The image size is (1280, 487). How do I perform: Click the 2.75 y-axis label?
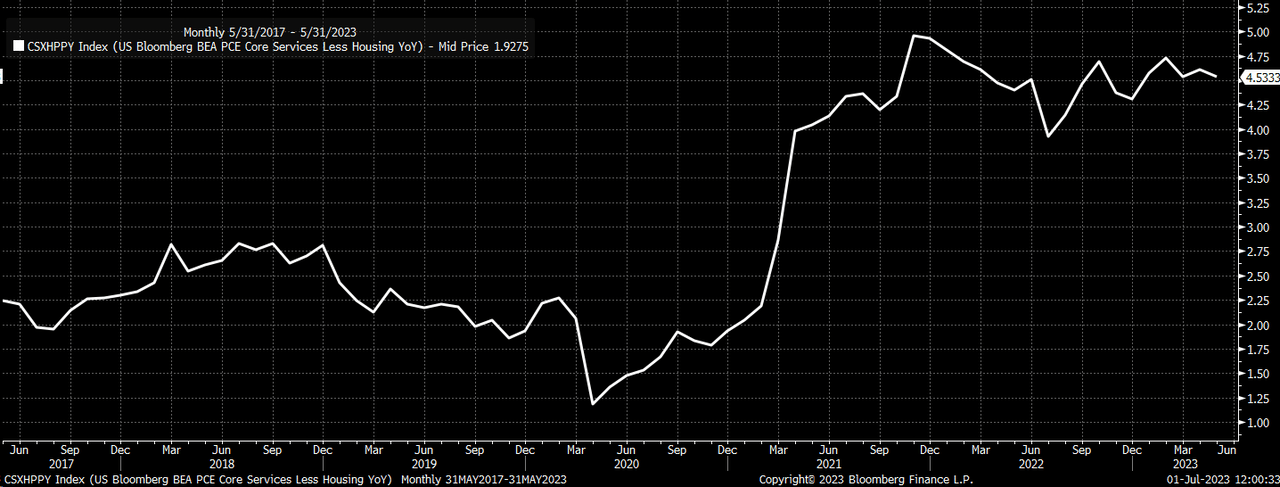coord(1257,252)
